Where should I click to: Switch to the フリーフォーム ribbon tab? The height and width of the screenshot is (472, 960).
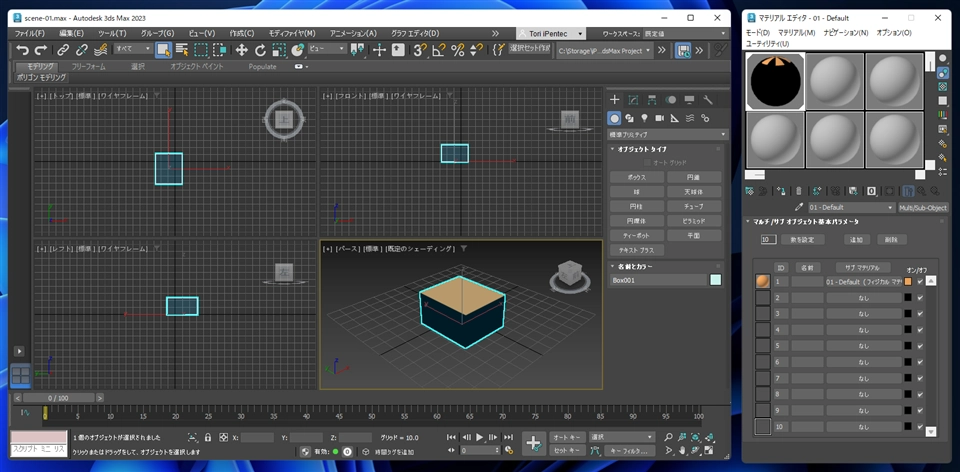click(89, 66)
